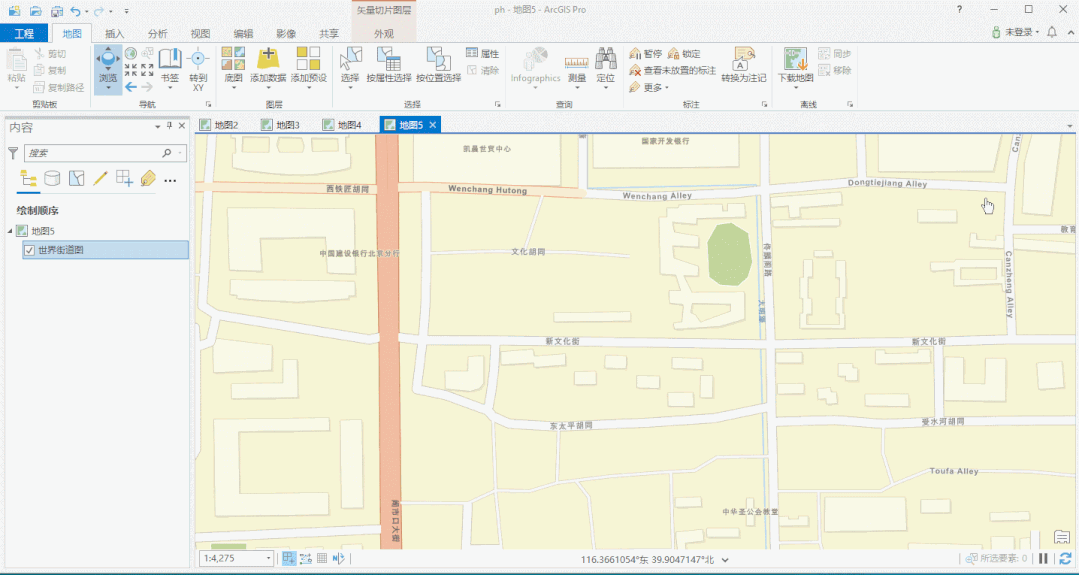Click the Contents 搜索 search field
This screenshot has height=575, width=1079.
(105, 153)
